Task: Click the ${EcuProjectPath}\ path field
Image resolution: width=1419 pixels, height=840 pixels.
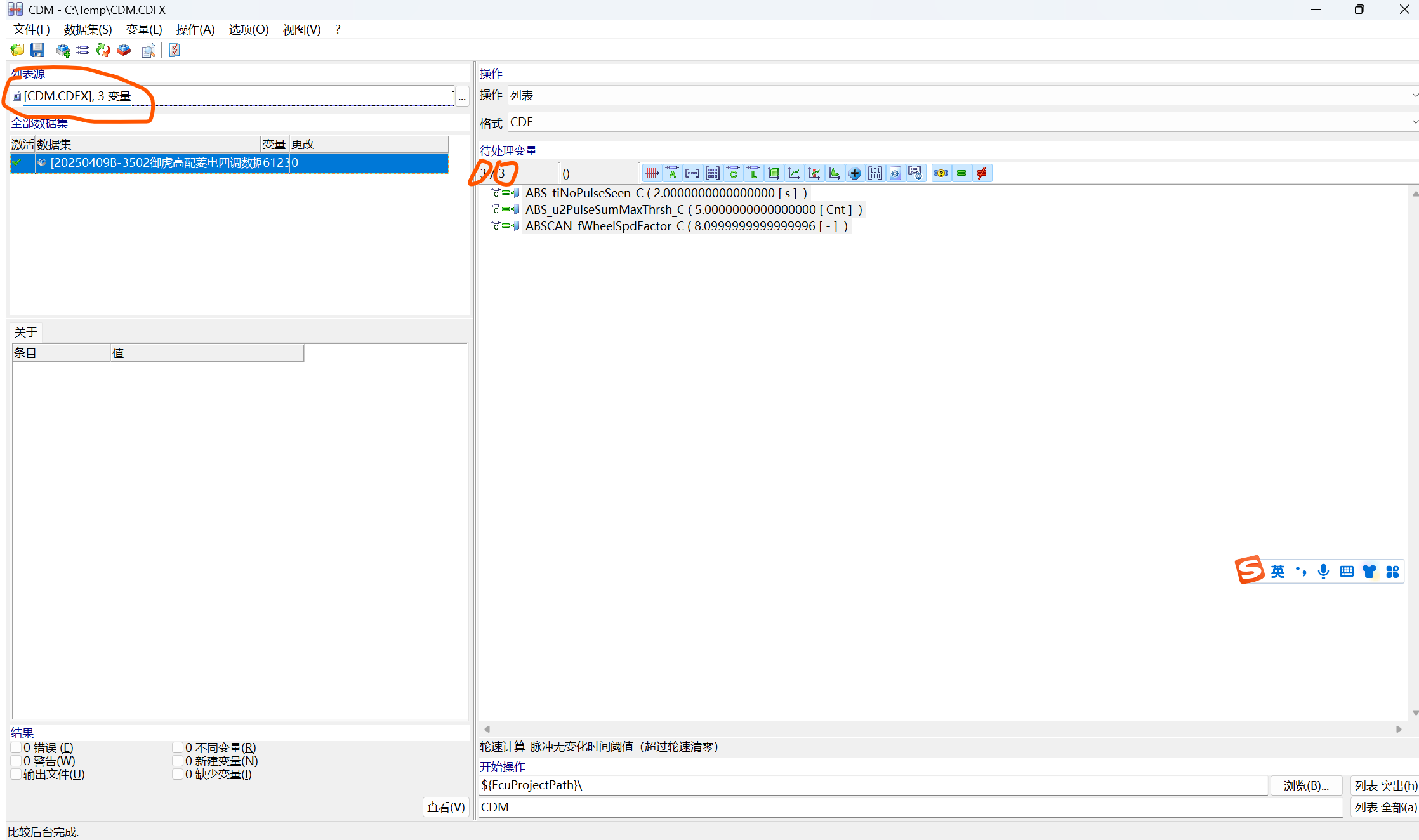Action: click(x=873, y=785)
